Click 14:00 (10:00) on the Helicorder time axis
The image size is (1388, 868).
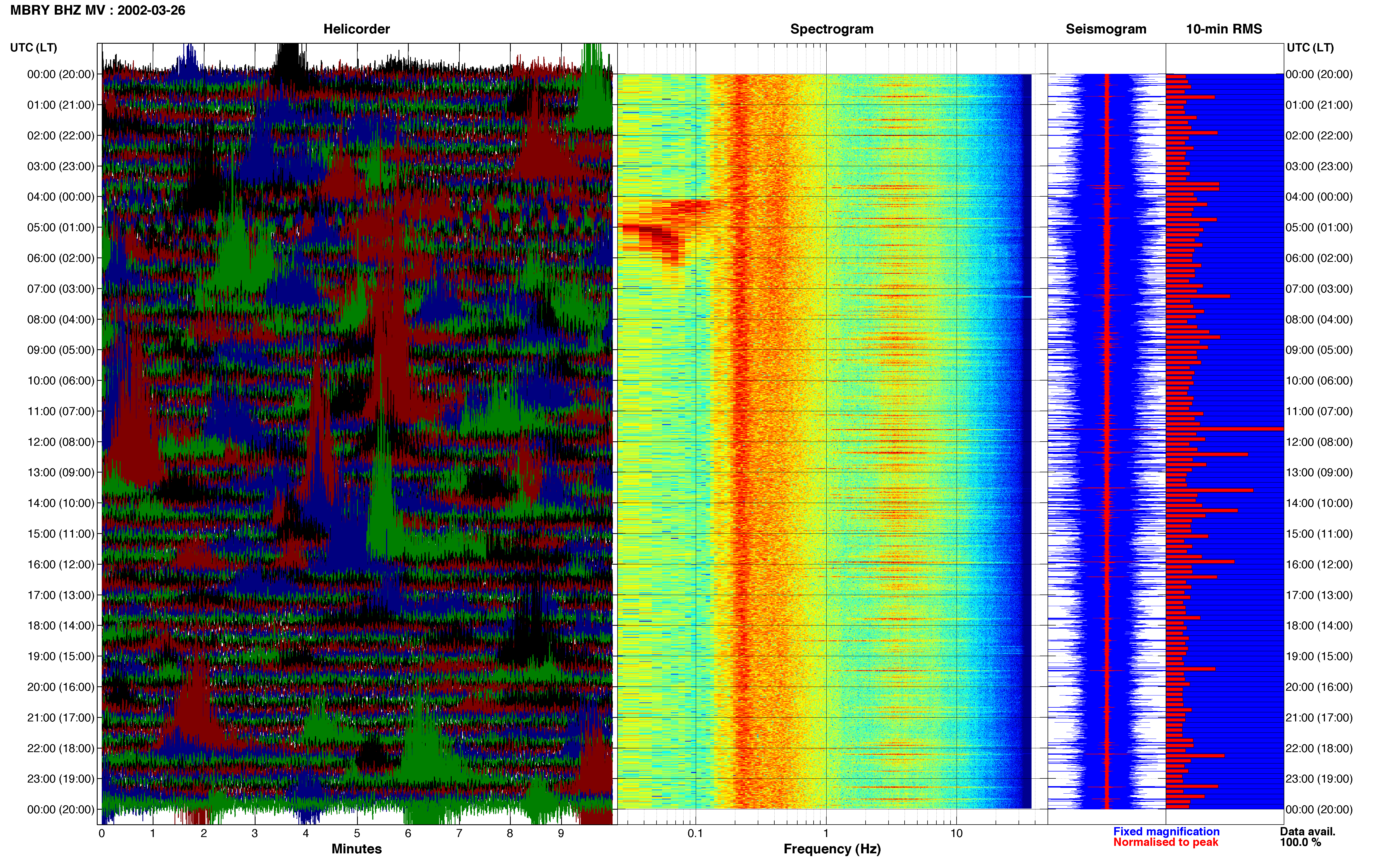[61, 504]
